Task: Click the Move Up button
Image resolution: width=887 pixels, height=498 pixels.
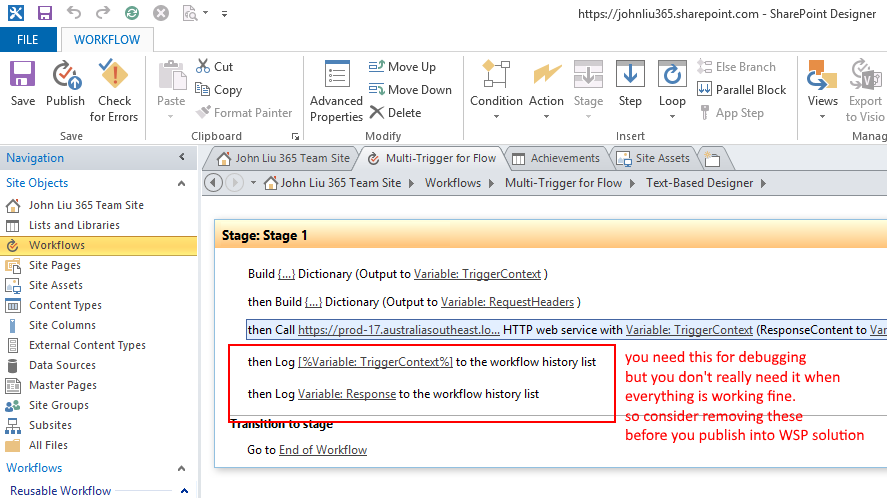Action: point(403,67)
